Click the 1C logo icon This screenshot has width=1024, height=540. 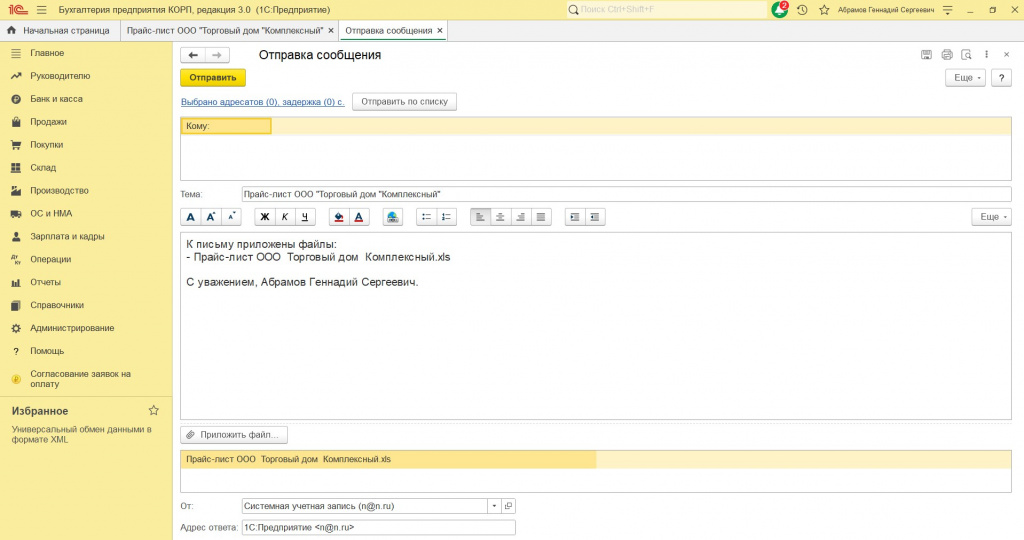(x=18, y=10)
